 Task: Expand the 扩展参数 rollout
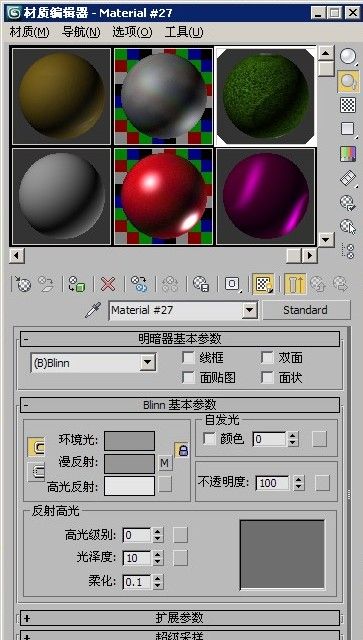[x=180, y=618]
